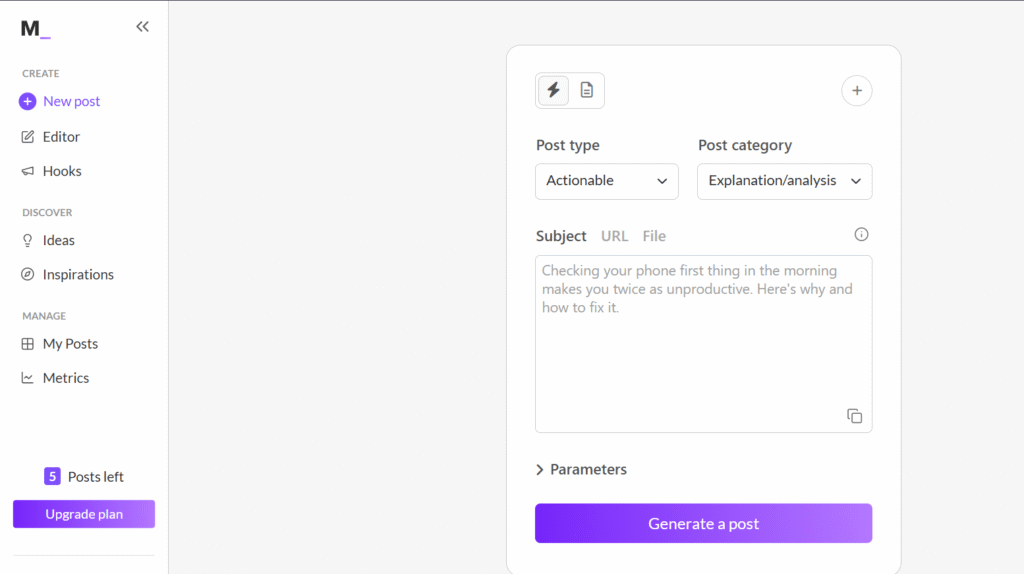The height and width of the screenshot is (574, 1024).
Task: Click the M_ logo
Action: click(x=35, y=28)
